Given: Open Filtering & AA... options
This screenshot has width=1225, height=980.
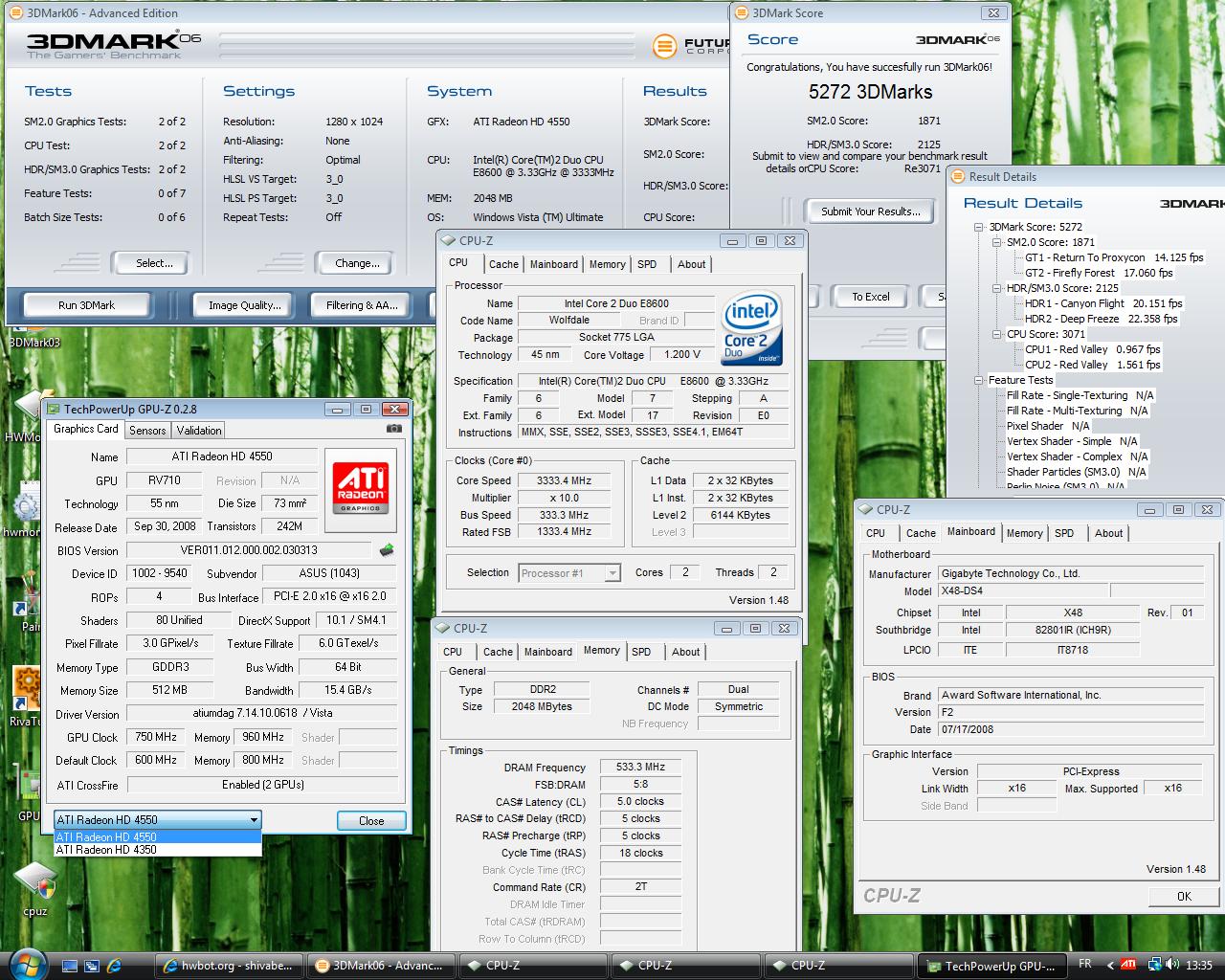Looking at the screenshot, I should point(362,305).
